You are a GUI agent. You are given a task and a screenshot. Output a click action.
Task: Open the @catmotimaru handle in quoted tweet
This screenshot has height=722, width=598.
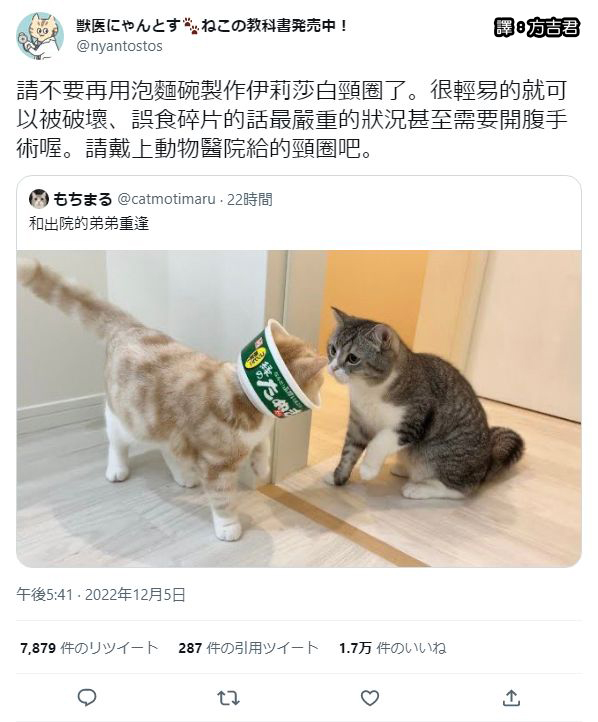pyautogui.click(x=167, y=199)
